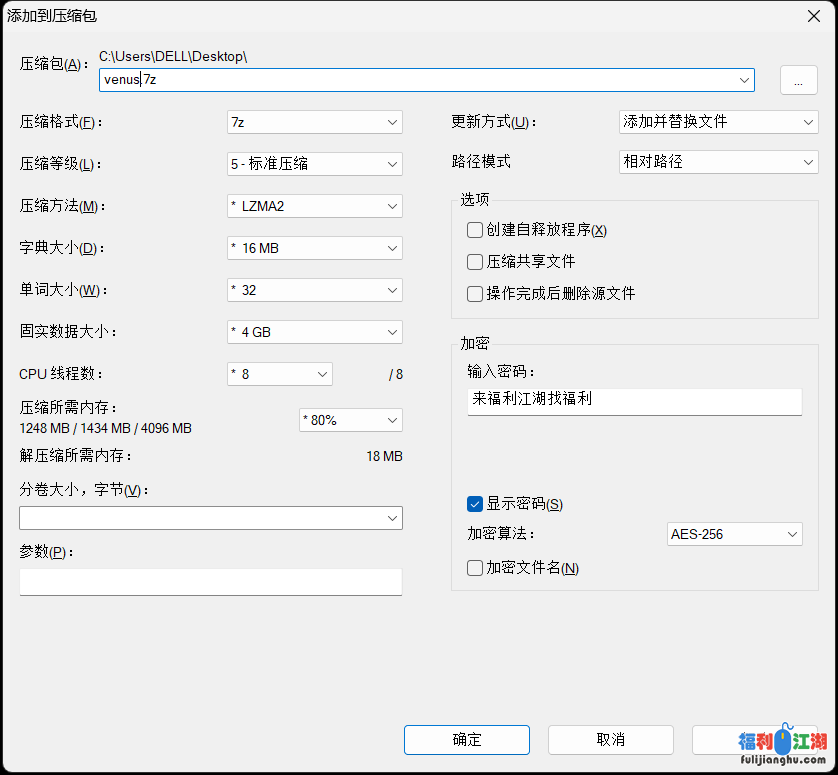Open the 单词大小 word size dropdown
Image resolution: width=838 pixels, height=775 pixels.
coord(315,289)
